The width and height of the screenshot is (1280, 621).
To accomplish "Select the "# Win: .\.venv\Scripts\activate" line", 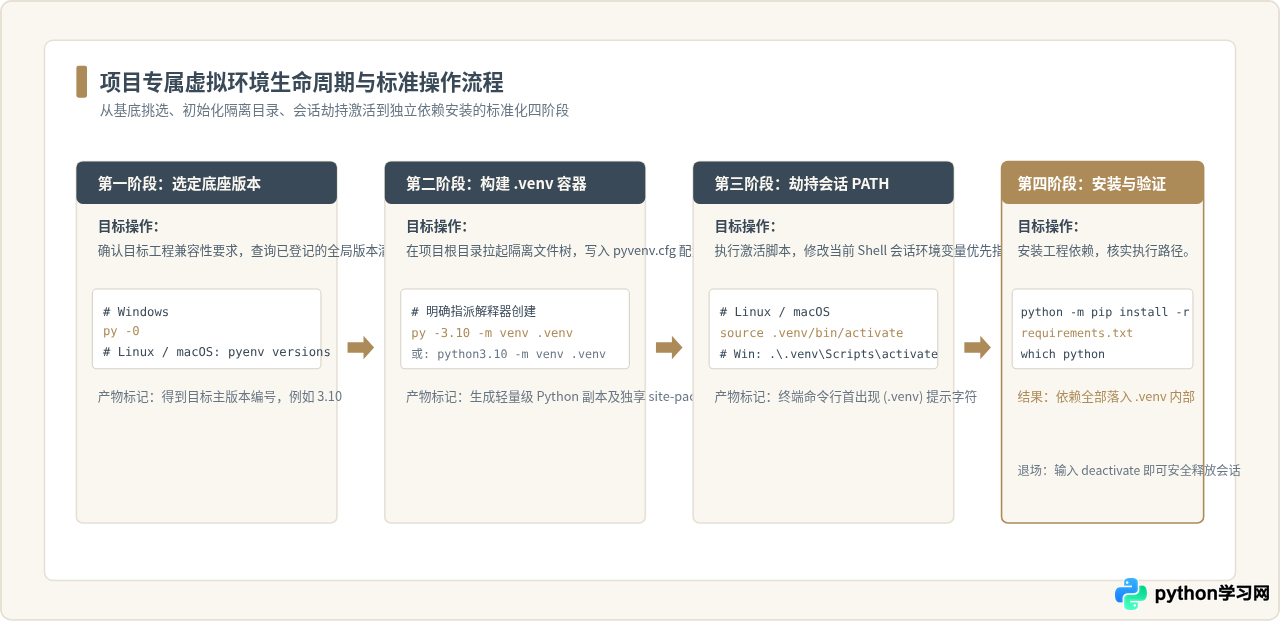I will click(829, 354).
